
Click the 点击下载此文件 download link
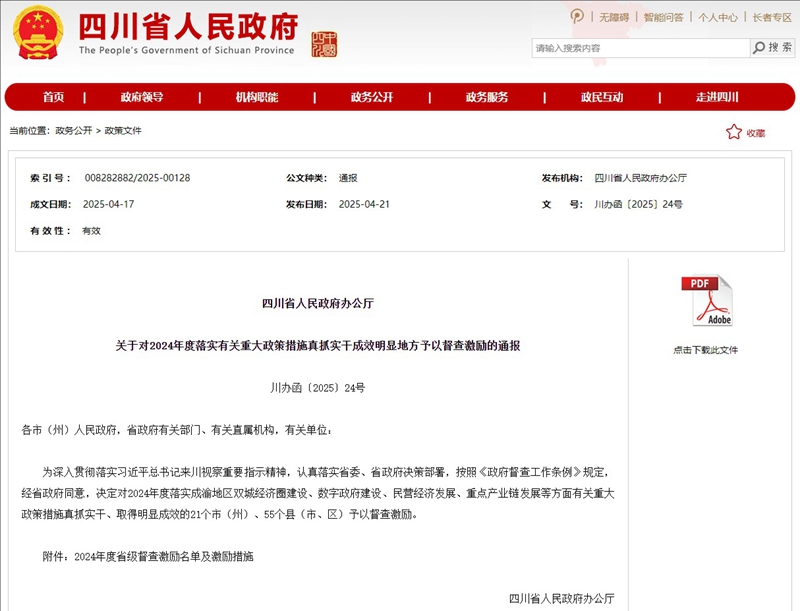click(x=705, y=350)
